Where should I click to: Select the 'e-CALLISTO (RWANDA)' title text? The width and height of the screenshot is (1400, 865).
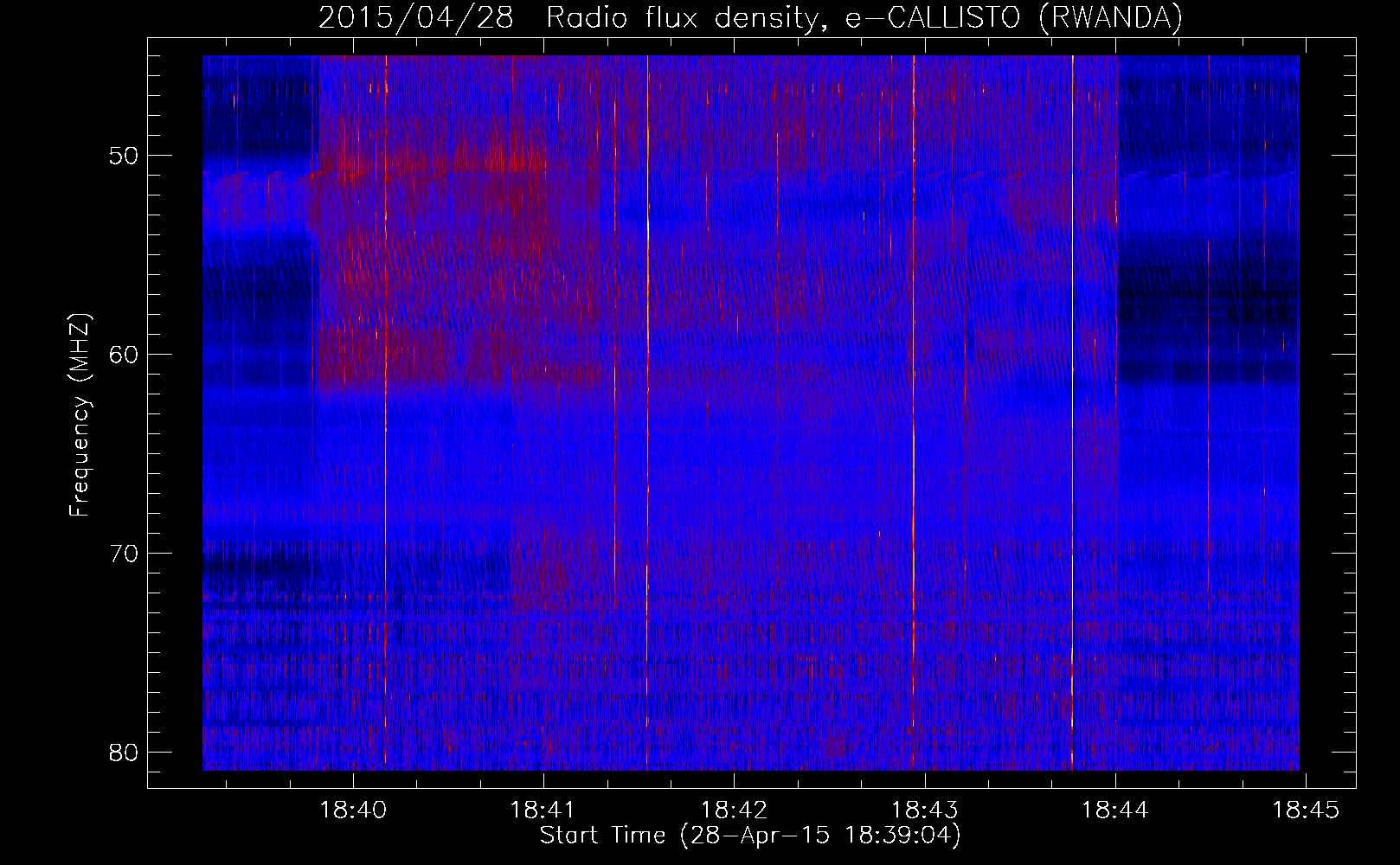1014,18
